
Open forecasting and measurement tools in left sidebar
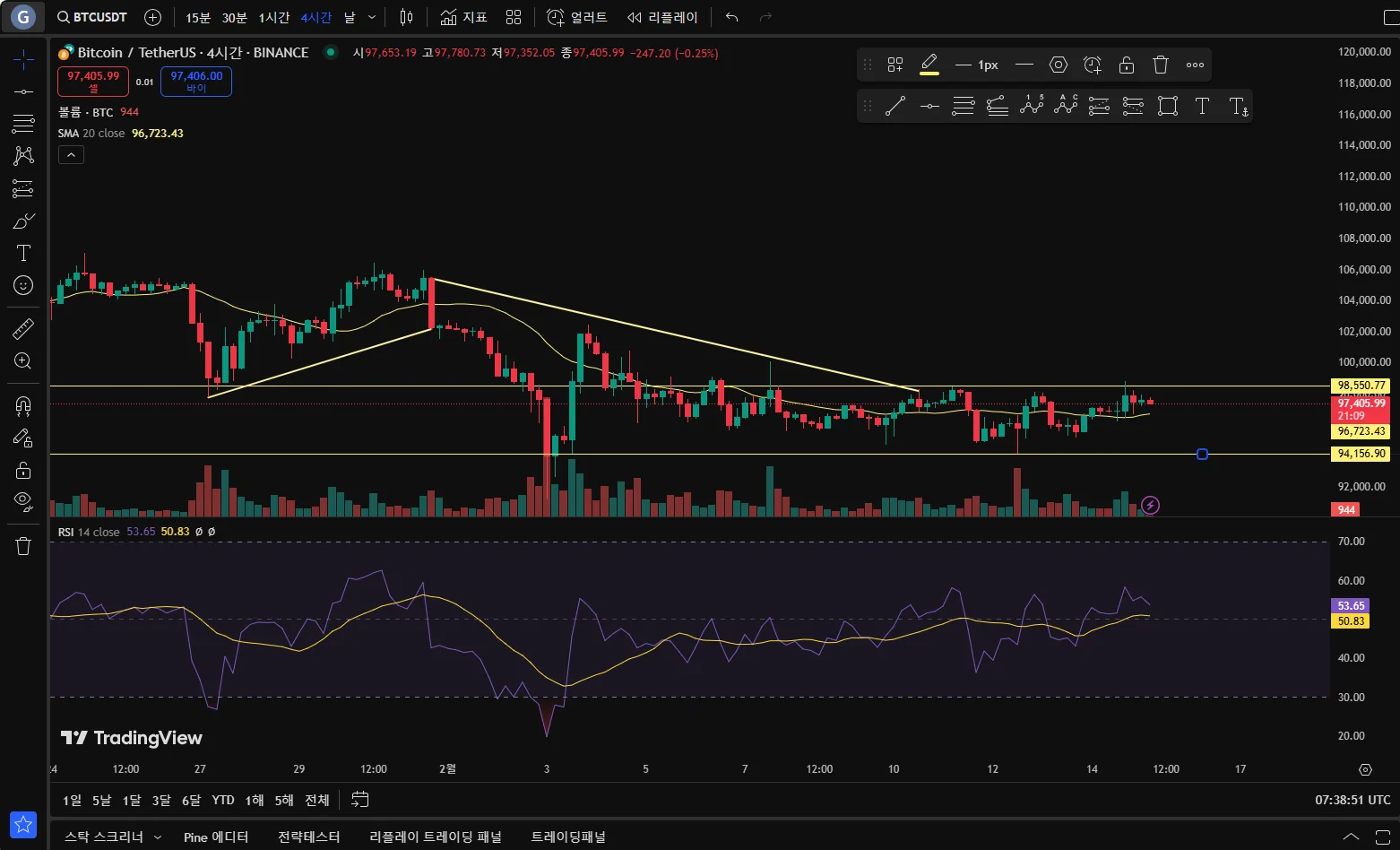pyautogui.click(x=23, y=188)
